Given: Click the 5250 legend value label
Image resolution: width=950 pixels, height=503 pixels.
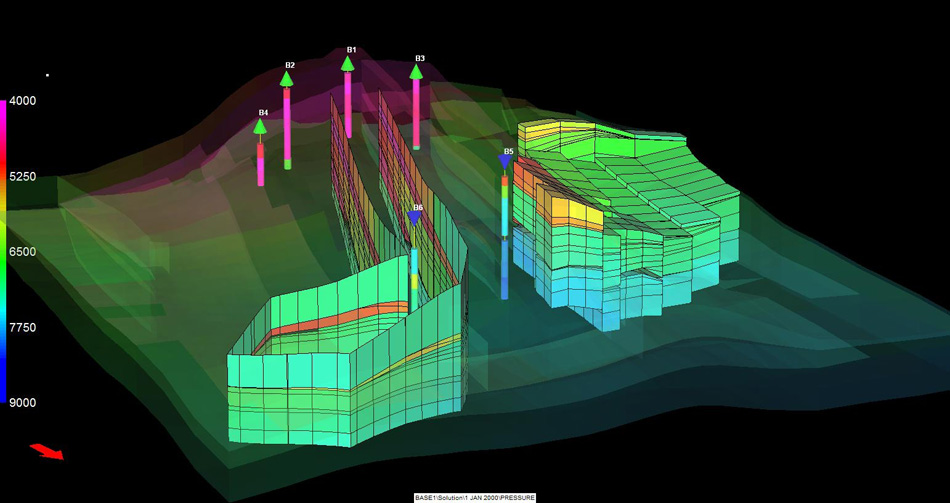Looking at the screenshot, I should click(x=23, y=177).
